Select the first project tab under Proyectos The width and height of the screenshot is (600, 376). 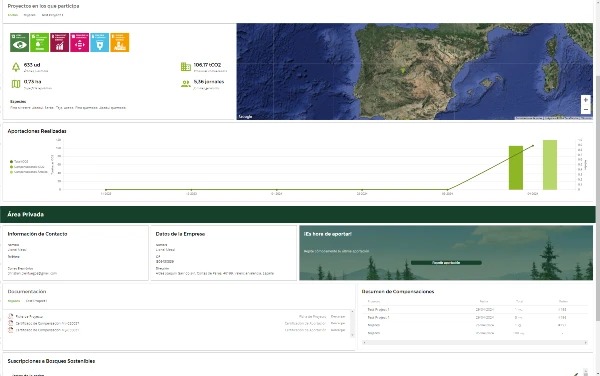coord(13,15)
